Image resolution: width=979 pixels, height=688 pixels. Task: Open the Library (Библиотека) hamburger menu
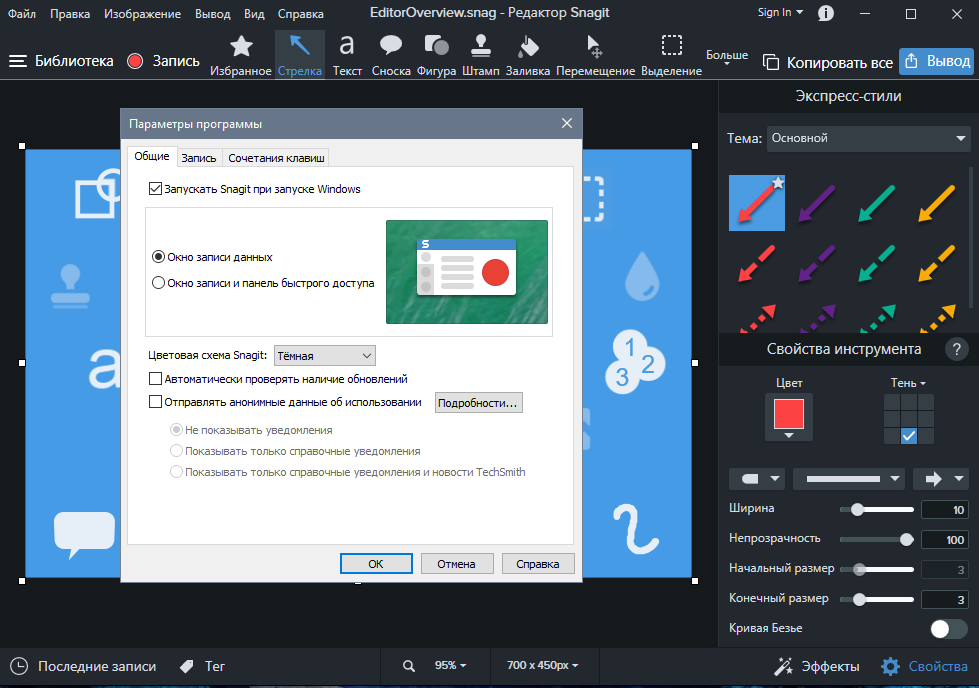click(x=61, y=61)
